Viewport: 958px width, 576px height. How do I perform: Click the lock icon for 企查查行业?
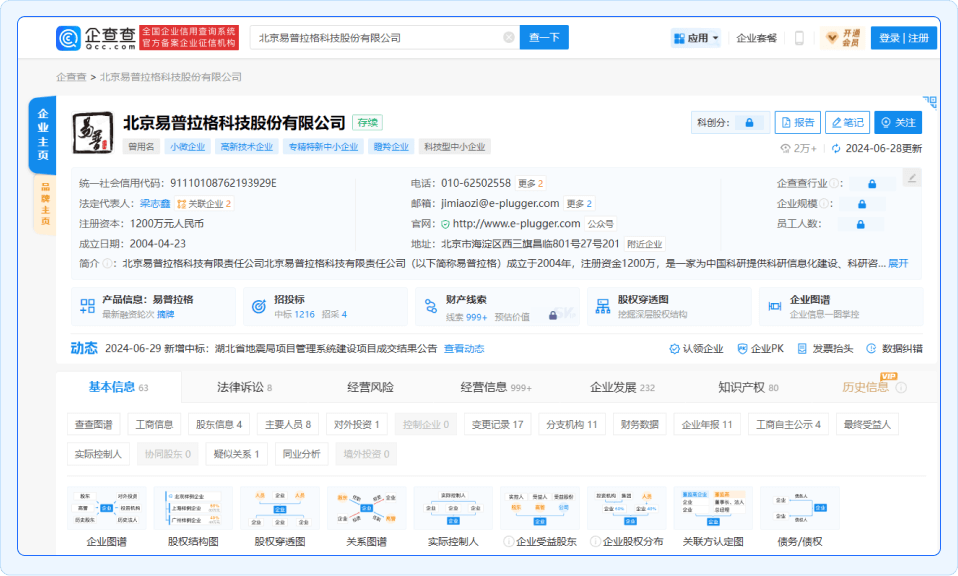tap(872, 183)
